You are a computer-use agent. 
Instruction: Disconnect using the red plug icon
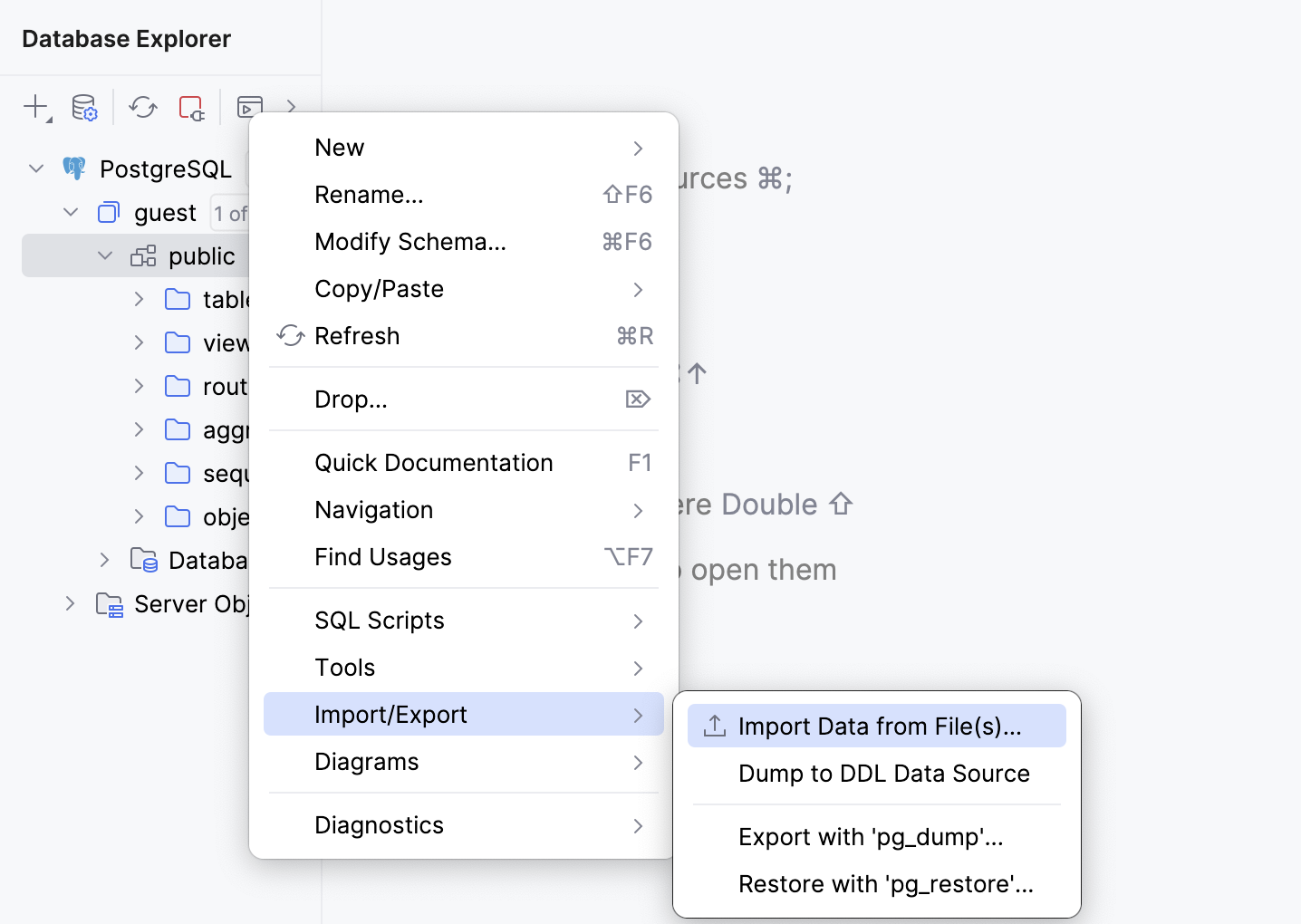tap(192, 107)
